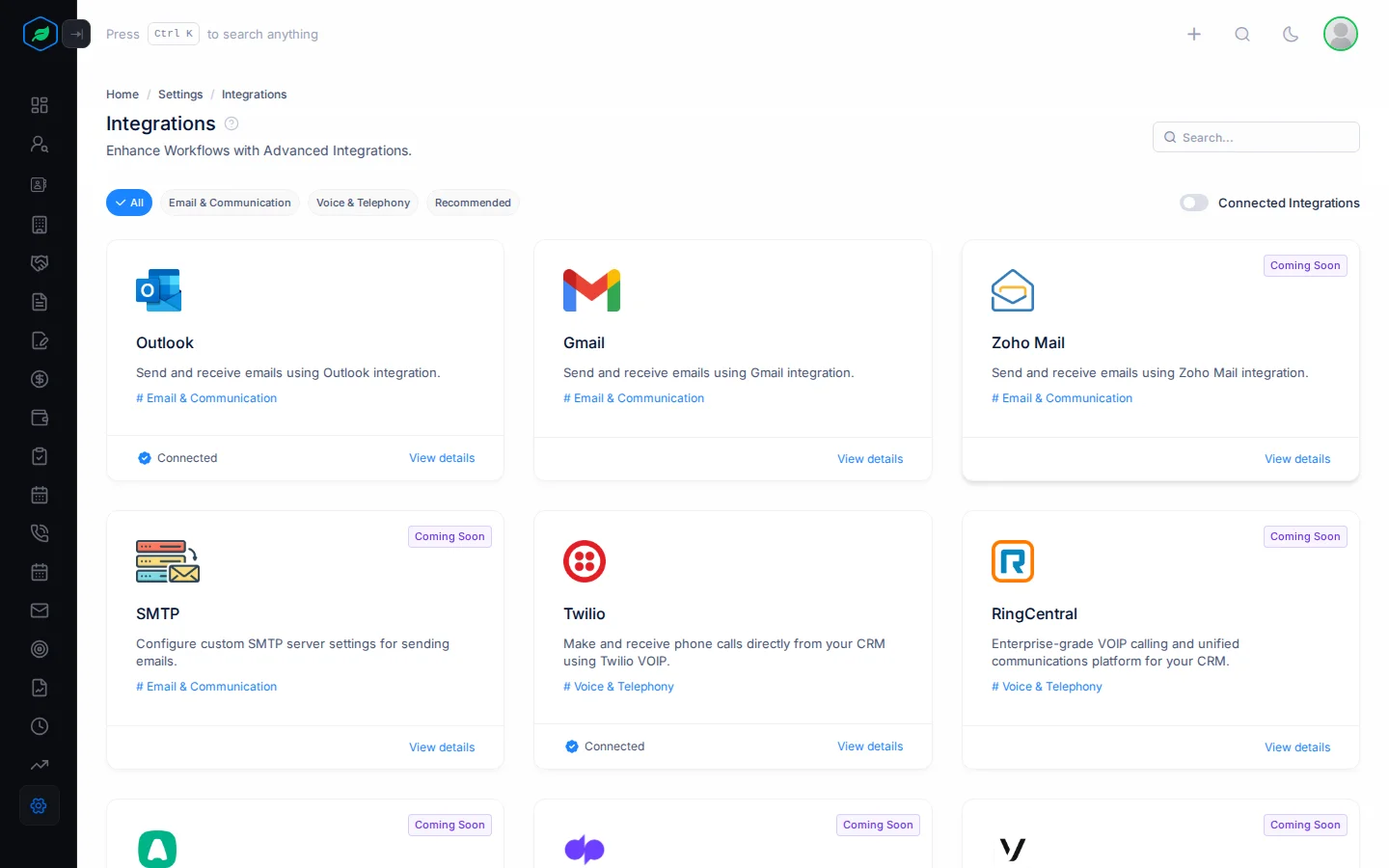View details for the Twilio integration
This screenshot has width=1389, height=868.
click(870, 746)
